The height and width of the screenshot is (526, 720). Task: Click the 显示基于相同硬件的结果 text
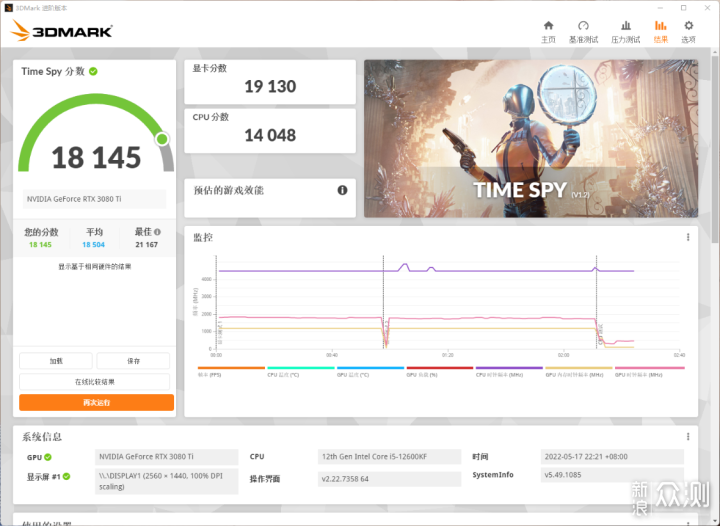point(95,267)
